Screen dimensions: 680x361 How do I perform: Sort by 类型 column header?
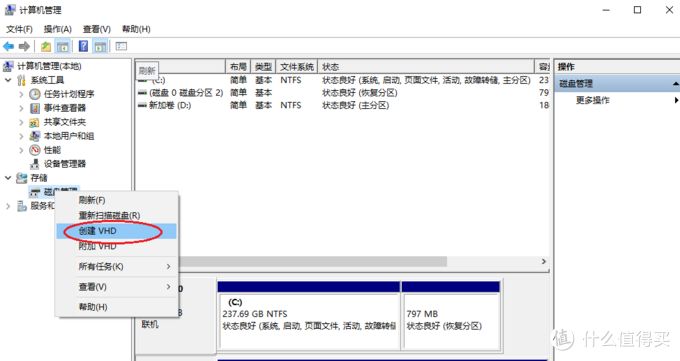click(x=263, y=67)
